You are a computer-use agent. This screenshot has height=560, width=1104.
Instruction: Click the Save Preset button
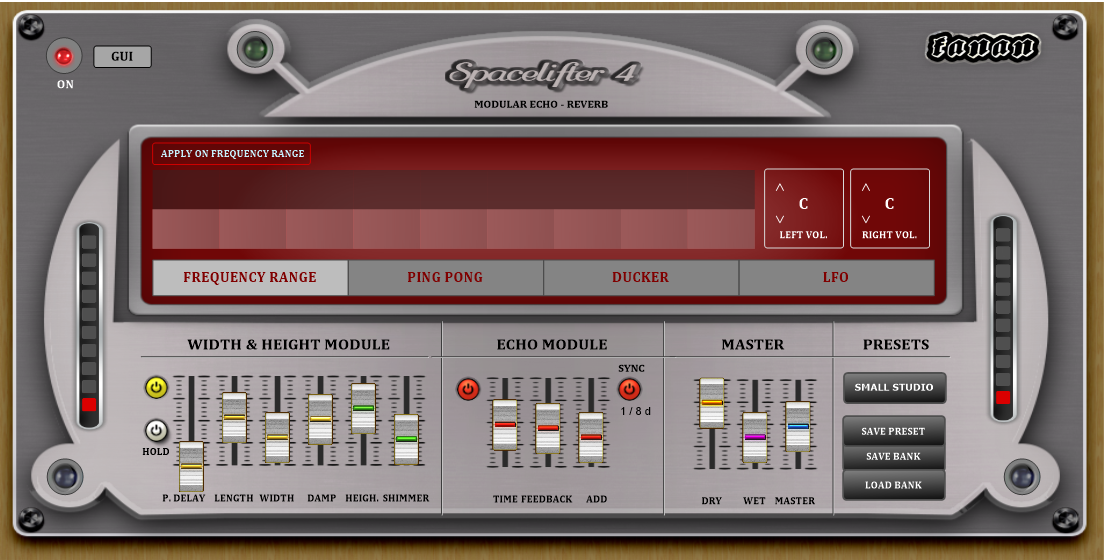point(893,431)
